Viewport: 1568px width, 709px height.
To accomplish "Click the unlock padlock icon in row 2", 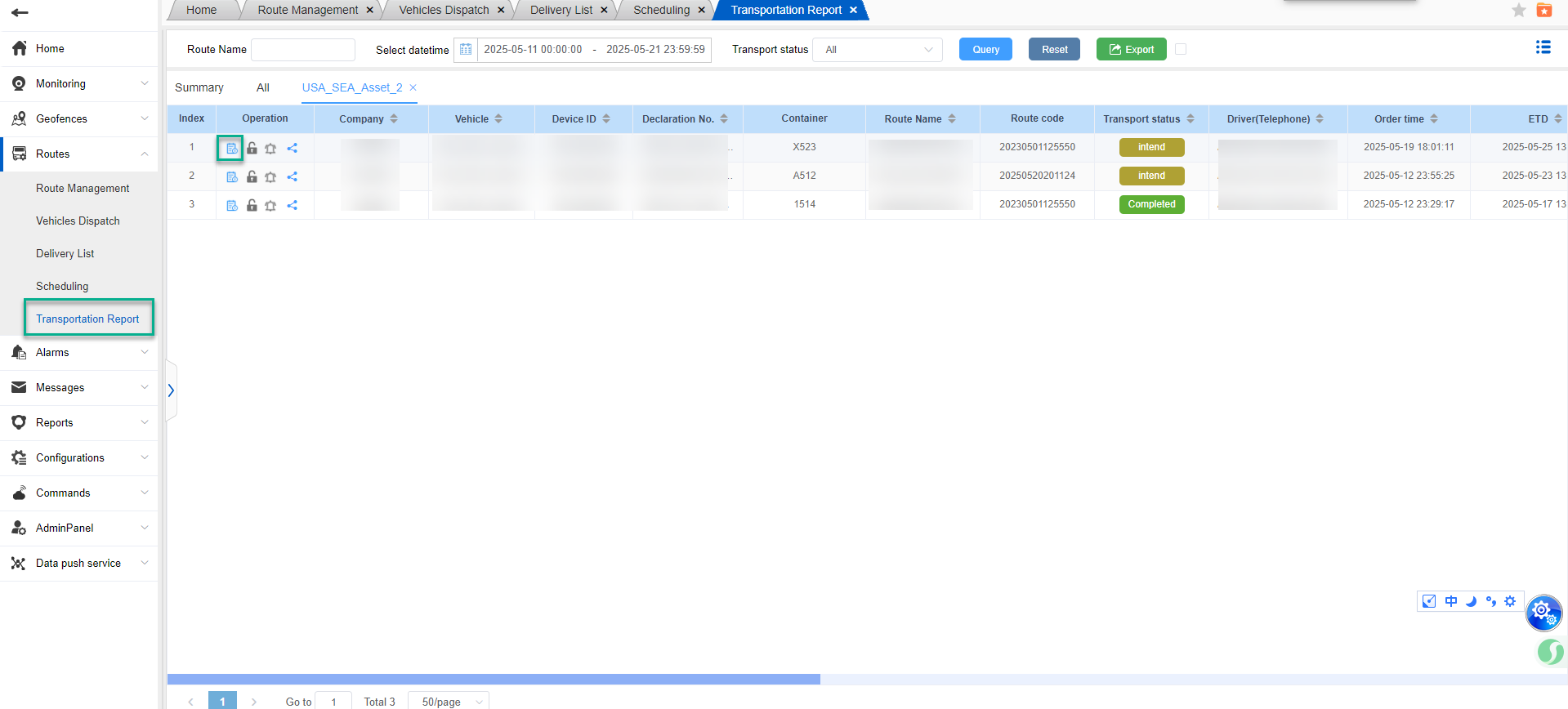I will point(252,176).
